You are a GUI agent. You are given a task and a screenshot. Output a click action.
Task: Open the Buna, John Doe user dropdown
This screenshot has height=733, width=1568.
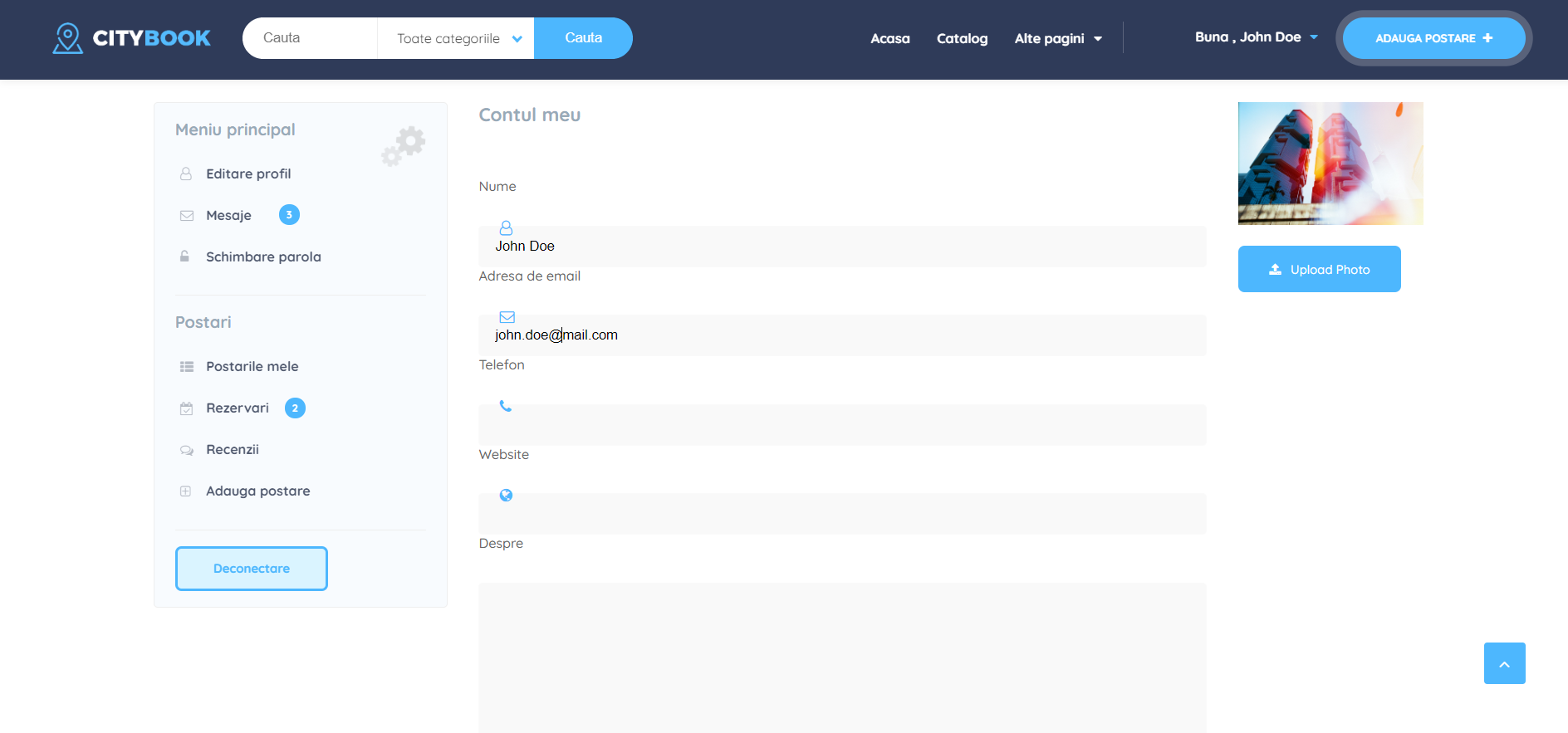pyautogui.click(x=1255, y=37)
